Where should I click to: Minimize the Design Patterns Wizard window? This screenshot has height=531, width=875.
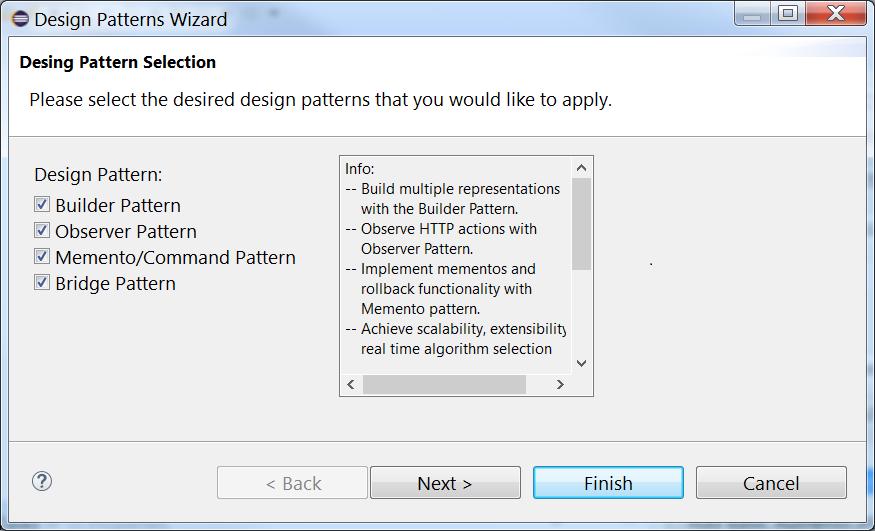753,14
